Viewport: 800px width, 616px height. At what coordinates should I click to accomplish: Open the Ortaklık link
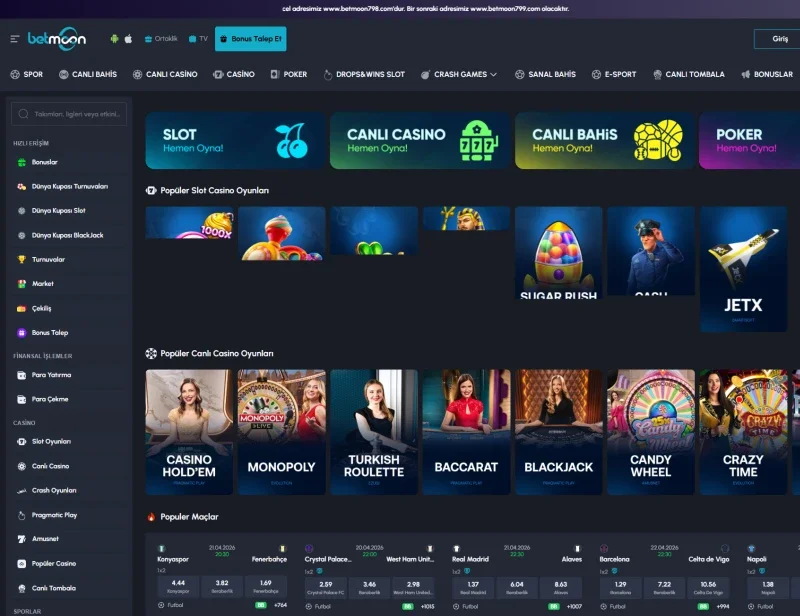[161, 39]
